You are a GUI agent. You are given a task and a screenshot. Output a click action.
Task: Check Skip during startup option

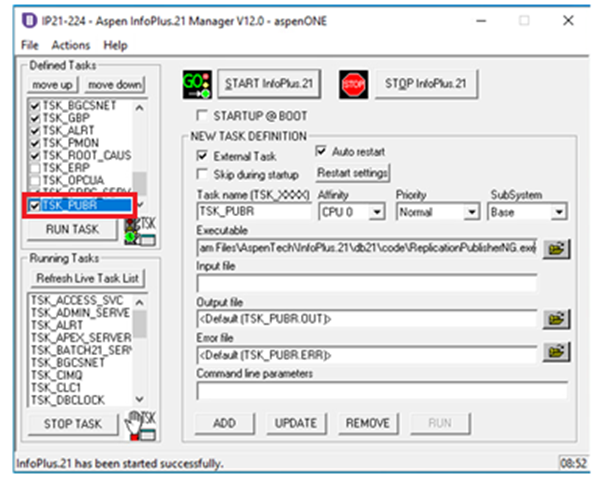[202, 174]
